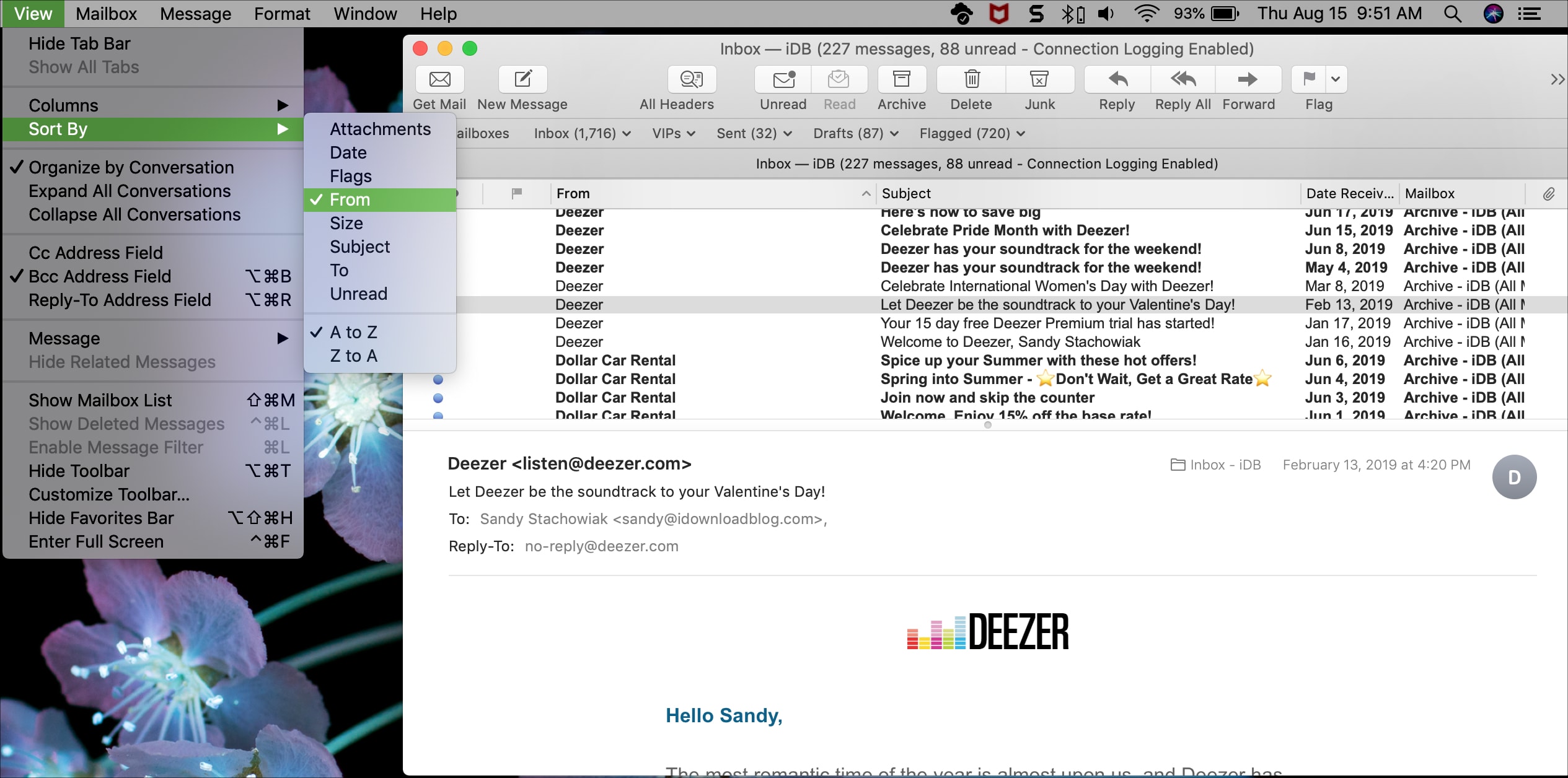Viewport: 1568px width, 778px height.
Task: Mark message Unread via toolbar icon
Action: tap(783, 79)
